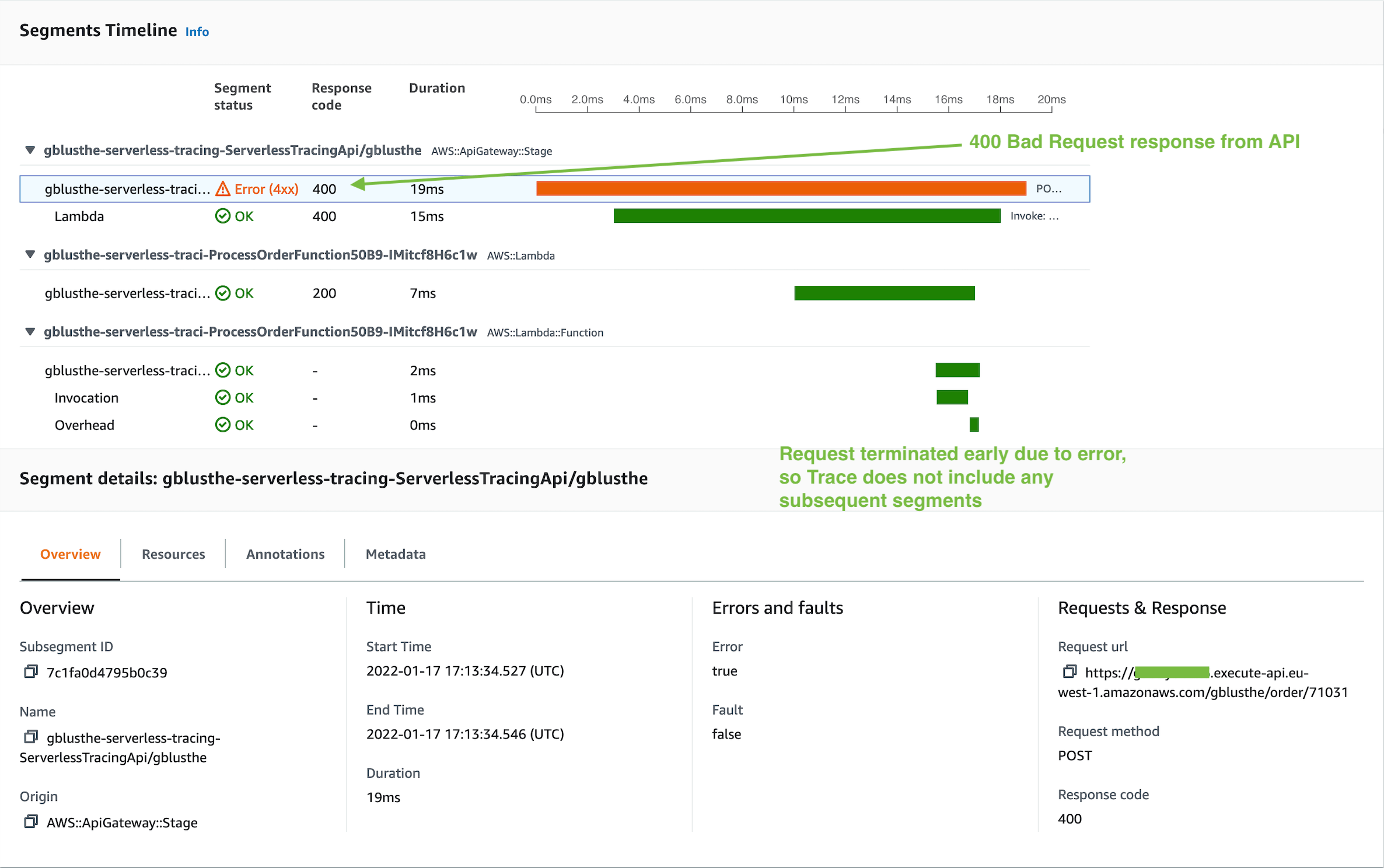1384x868 pixels.
Task: Click the OK icon on the Overhead row
Action: (x=222, y=425)
